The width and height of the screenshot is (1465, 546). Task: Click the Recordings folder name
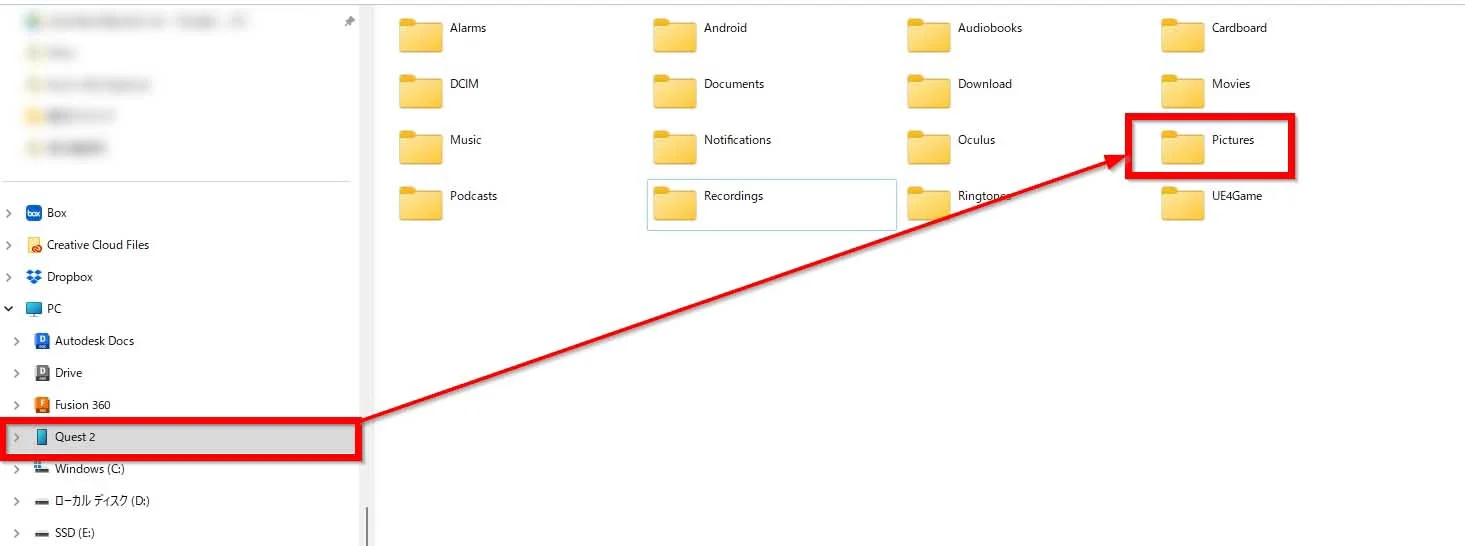(x=734, y=196)
